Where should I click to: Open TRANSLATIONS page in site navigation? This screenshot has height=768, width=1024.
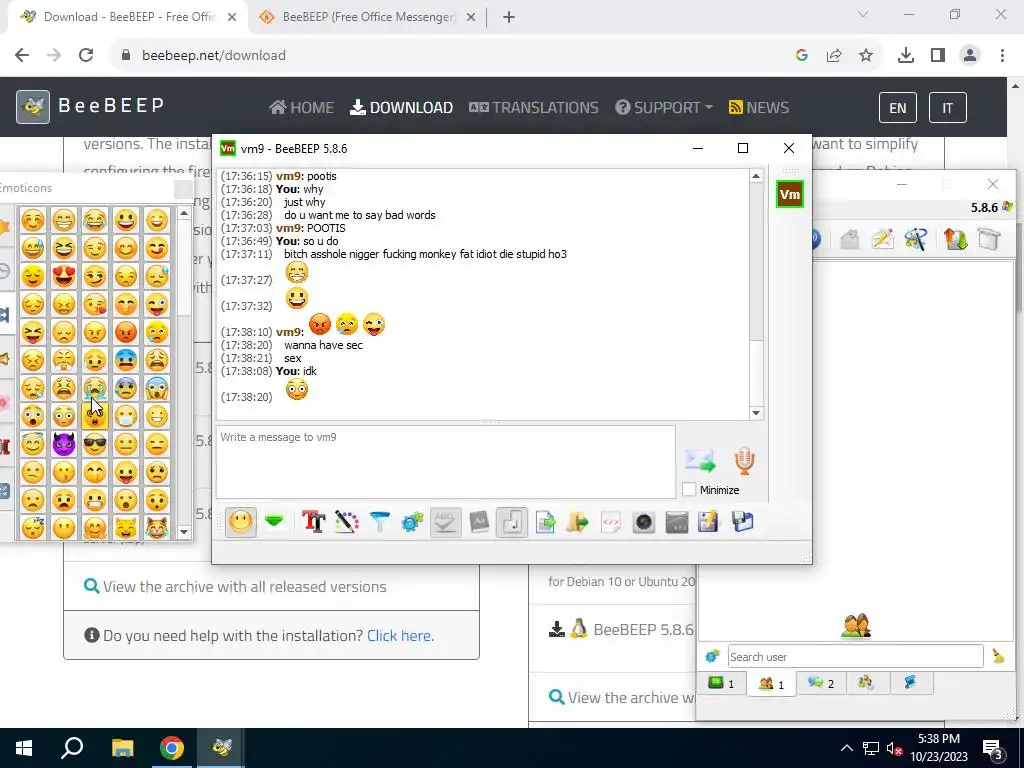pyautogui.click(x=534, y=108)
